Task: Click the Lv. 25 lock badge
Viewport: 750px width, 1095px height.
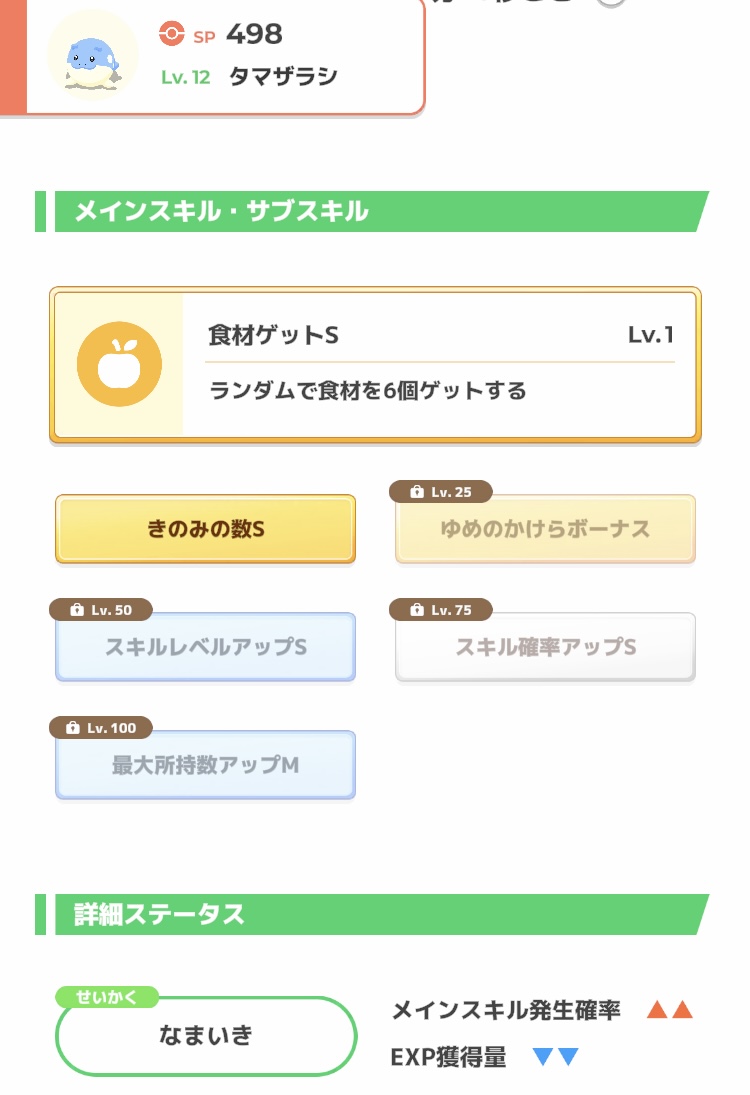Action: (441, 492)
